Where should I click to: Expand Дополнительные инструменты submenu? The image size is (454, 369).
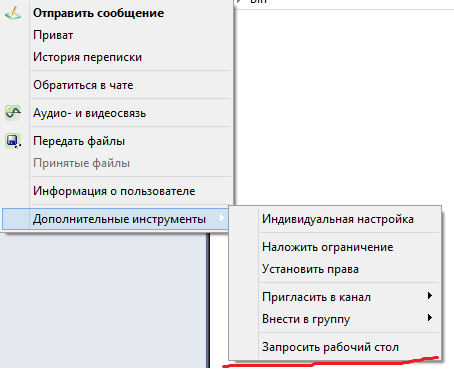tap(115, 219)
